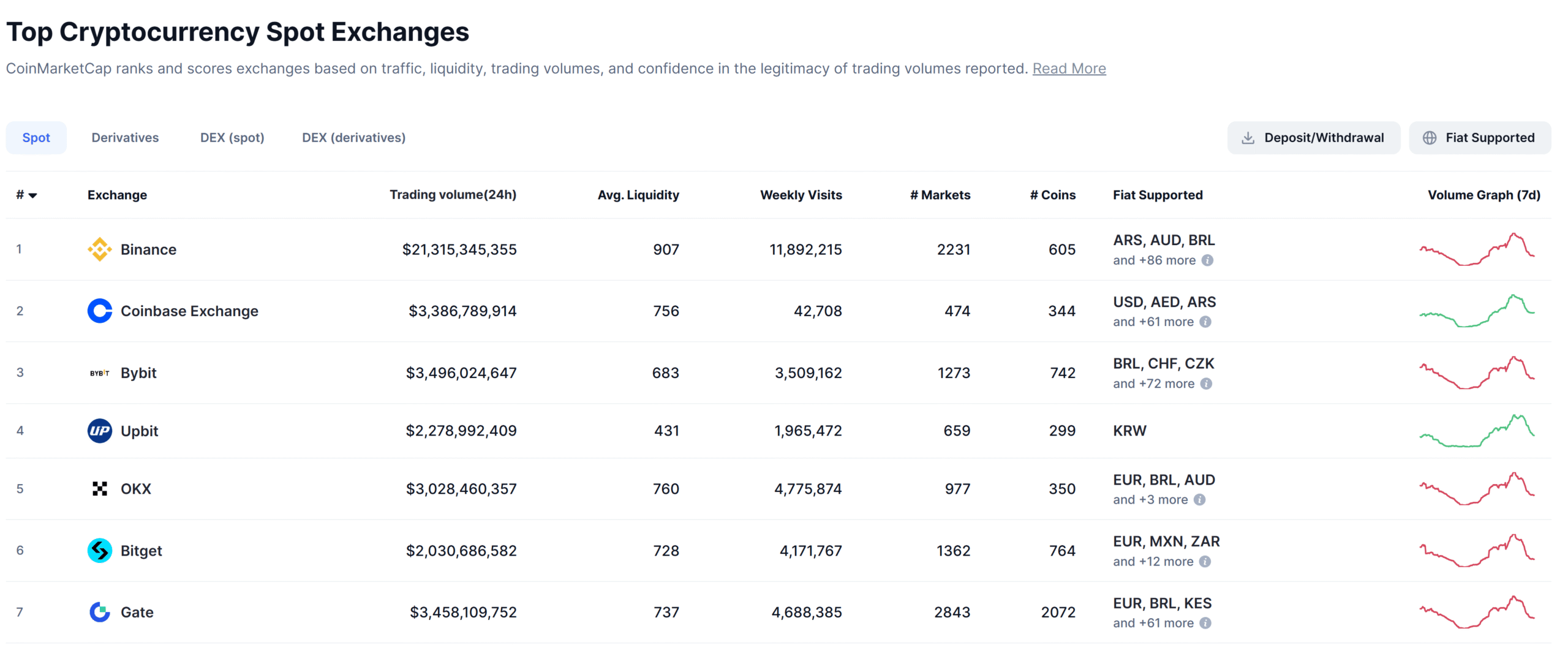Screen dimensions: 1568x650
Task: Click the Upbit logo icon
Action: (99, 431)
